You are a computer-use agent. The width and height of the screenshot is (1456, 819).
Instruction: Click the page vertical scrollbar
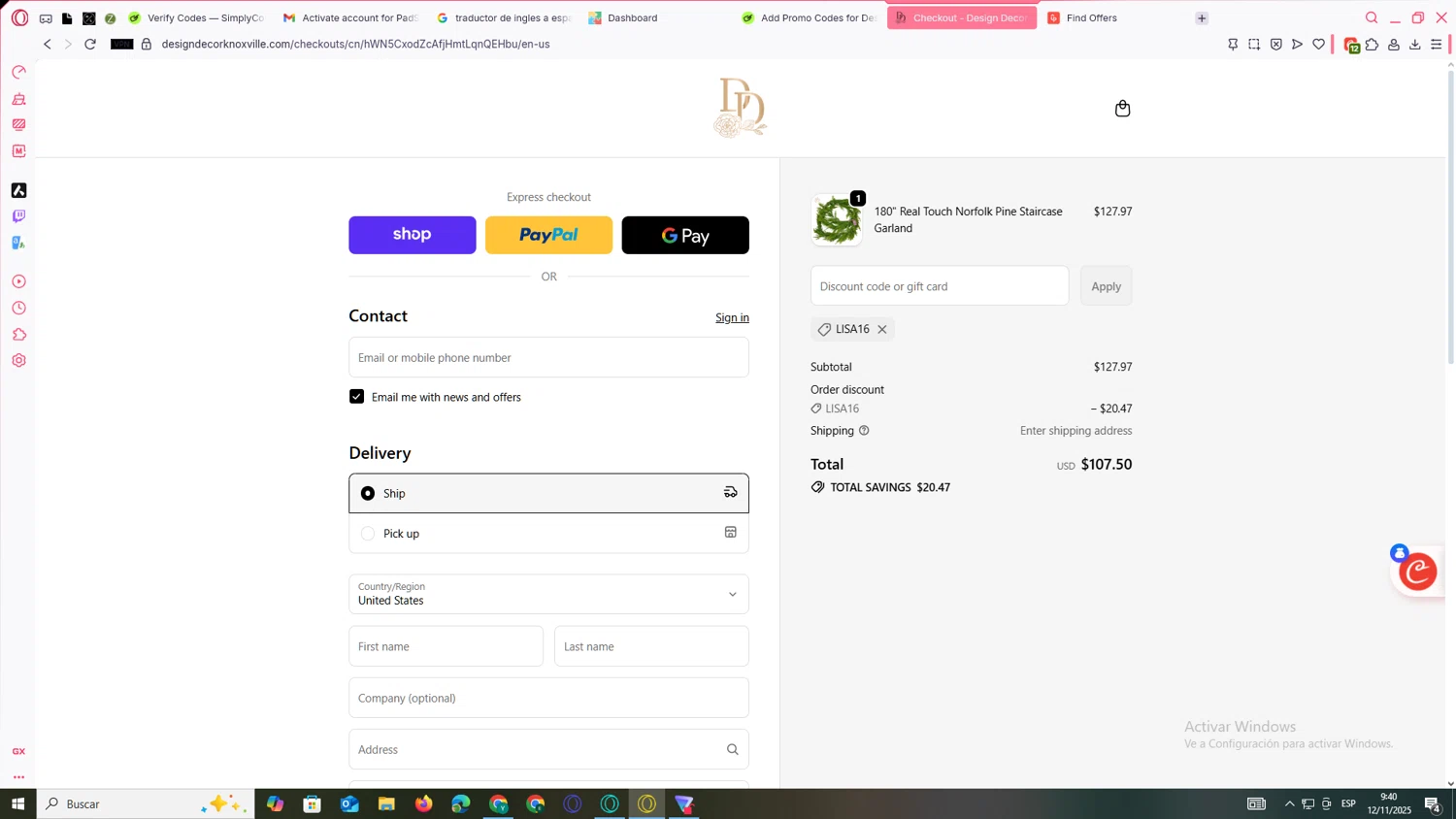coord(1450,217)
